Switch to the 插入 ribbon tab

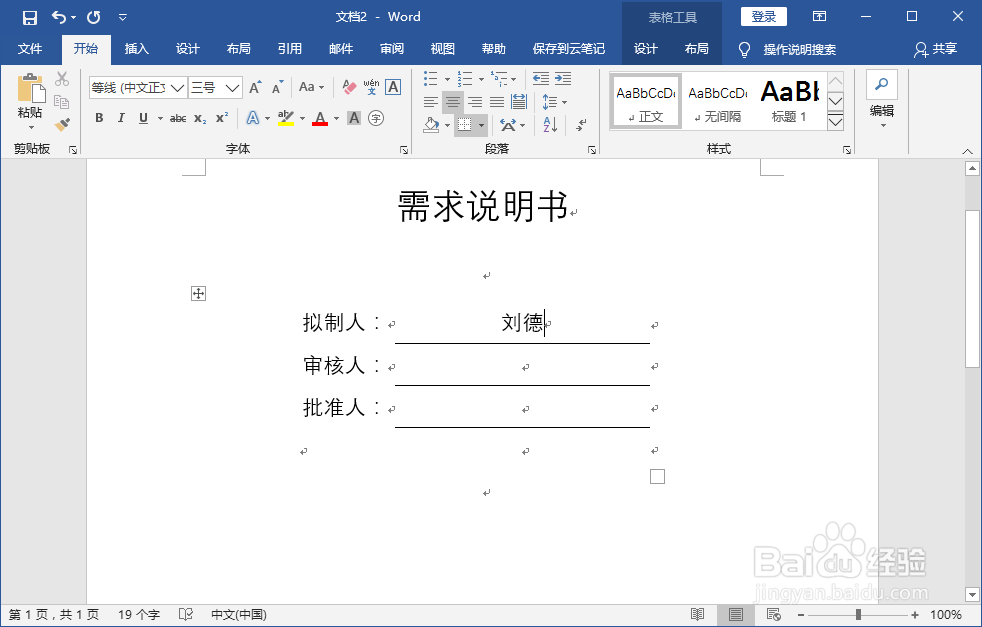pyautogui.click(x=137, y=49)
